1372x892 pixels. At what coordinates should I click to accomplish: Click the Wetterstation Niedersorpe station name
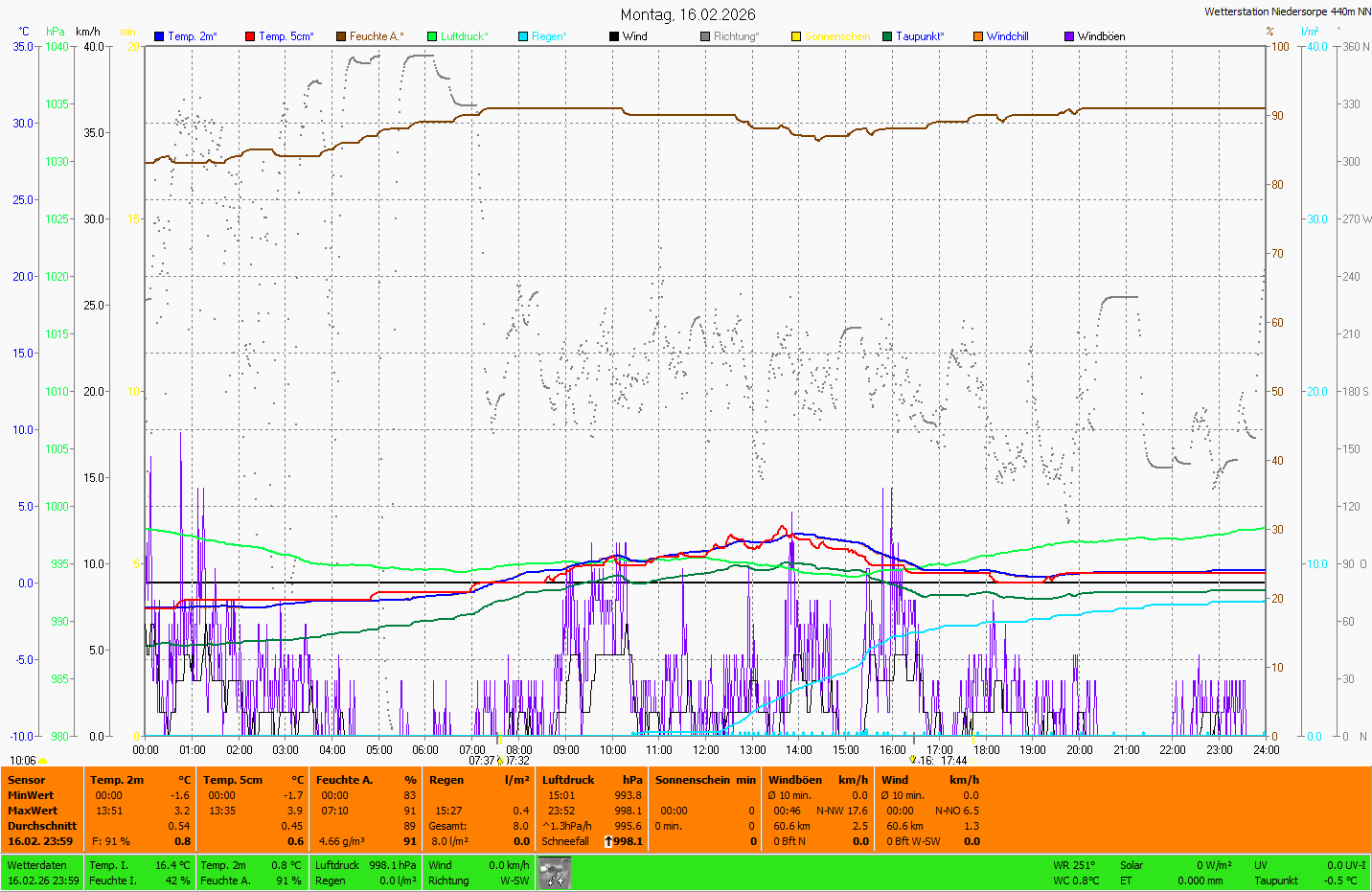pos(1287,11)
